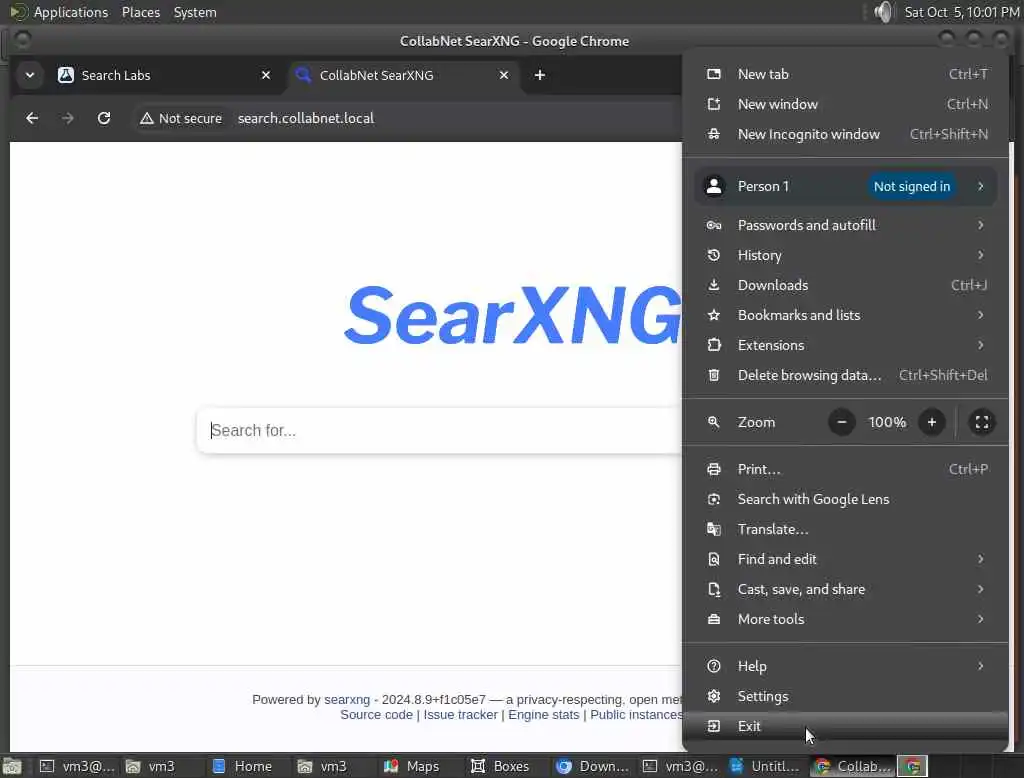
Task: Click the trash icon for Delete browsing data
Action: click(714, 376)
